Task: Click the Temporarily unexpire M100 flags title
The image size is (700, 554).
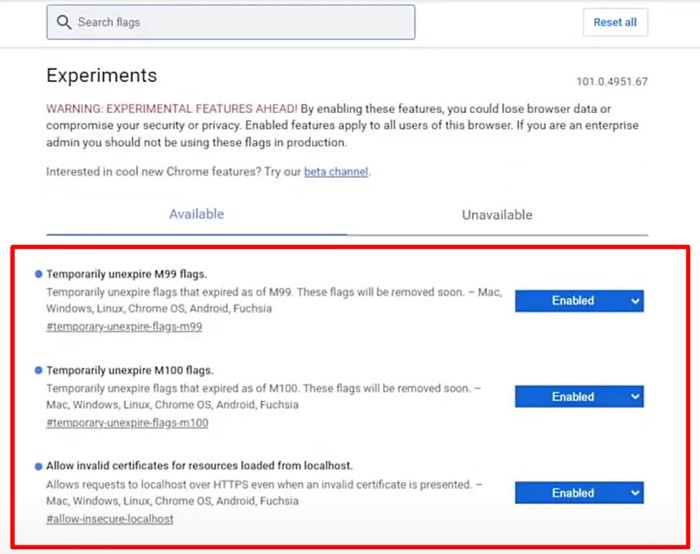Action: (130, 370)
